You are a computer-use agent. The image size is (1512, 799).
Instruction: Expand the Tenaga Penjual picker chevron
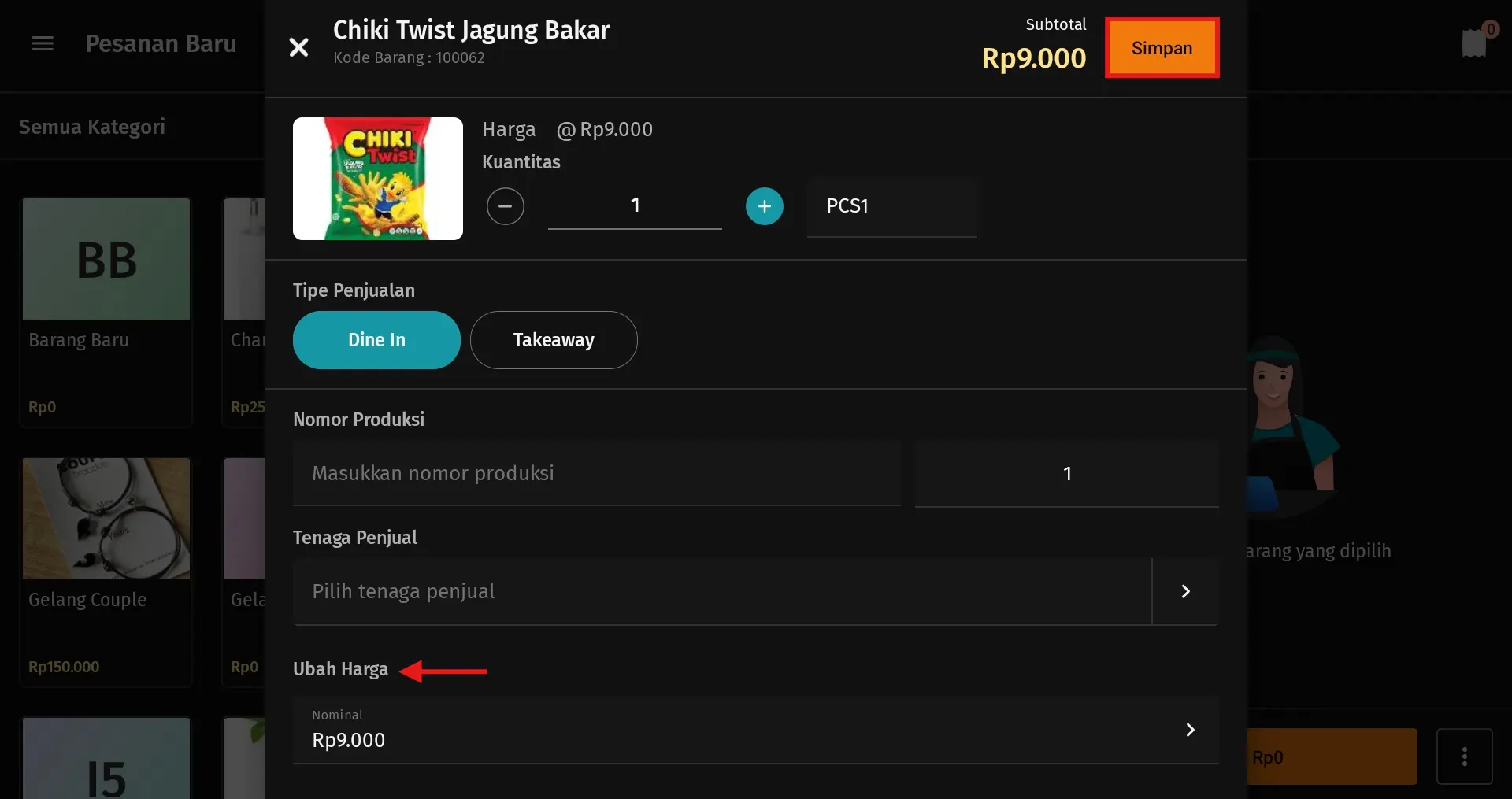[1185, 591]
